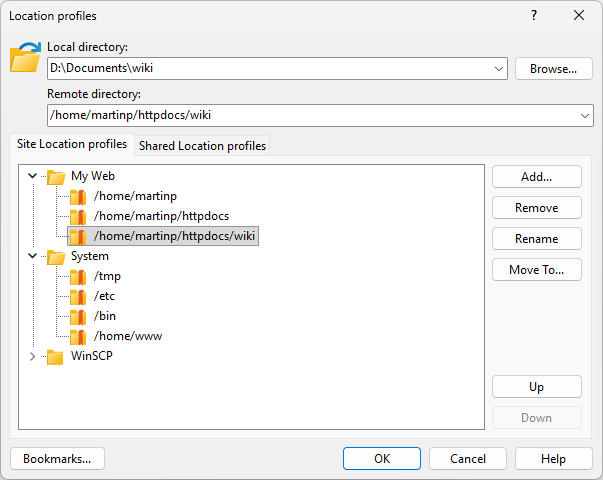Click the WinSCP folder icon
The image size is (603, 480).
tap(56, 357)
